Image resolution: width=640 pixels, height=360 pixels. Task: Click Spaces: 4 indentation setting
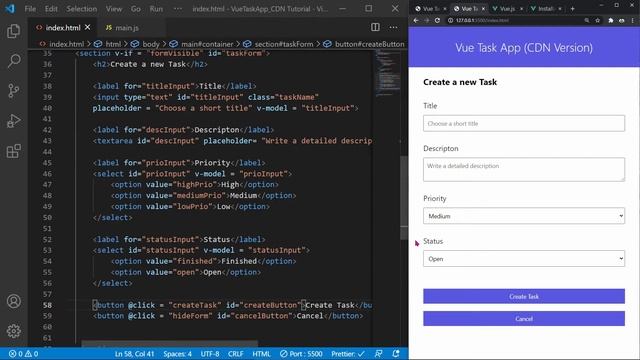click(178, 354)
